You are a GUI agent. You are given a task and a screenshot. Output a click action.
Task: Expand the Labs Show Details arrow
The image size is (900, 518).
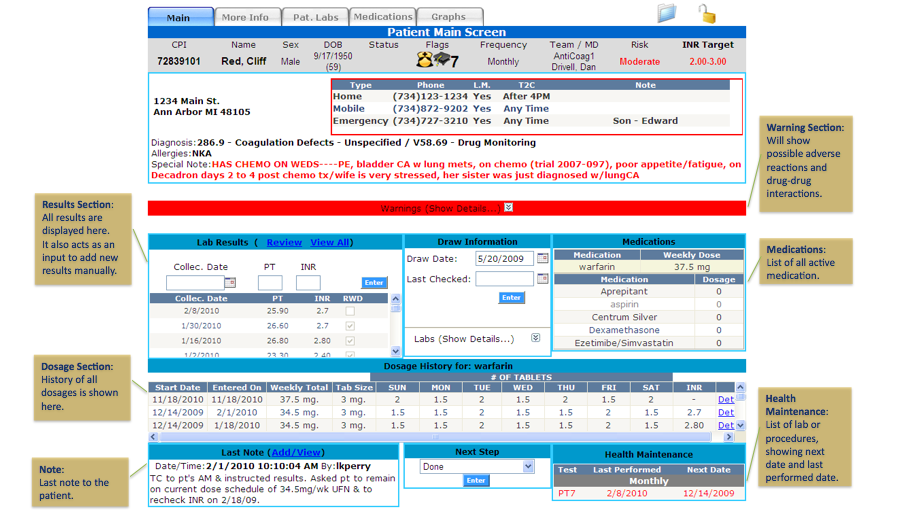click(535, 338)
